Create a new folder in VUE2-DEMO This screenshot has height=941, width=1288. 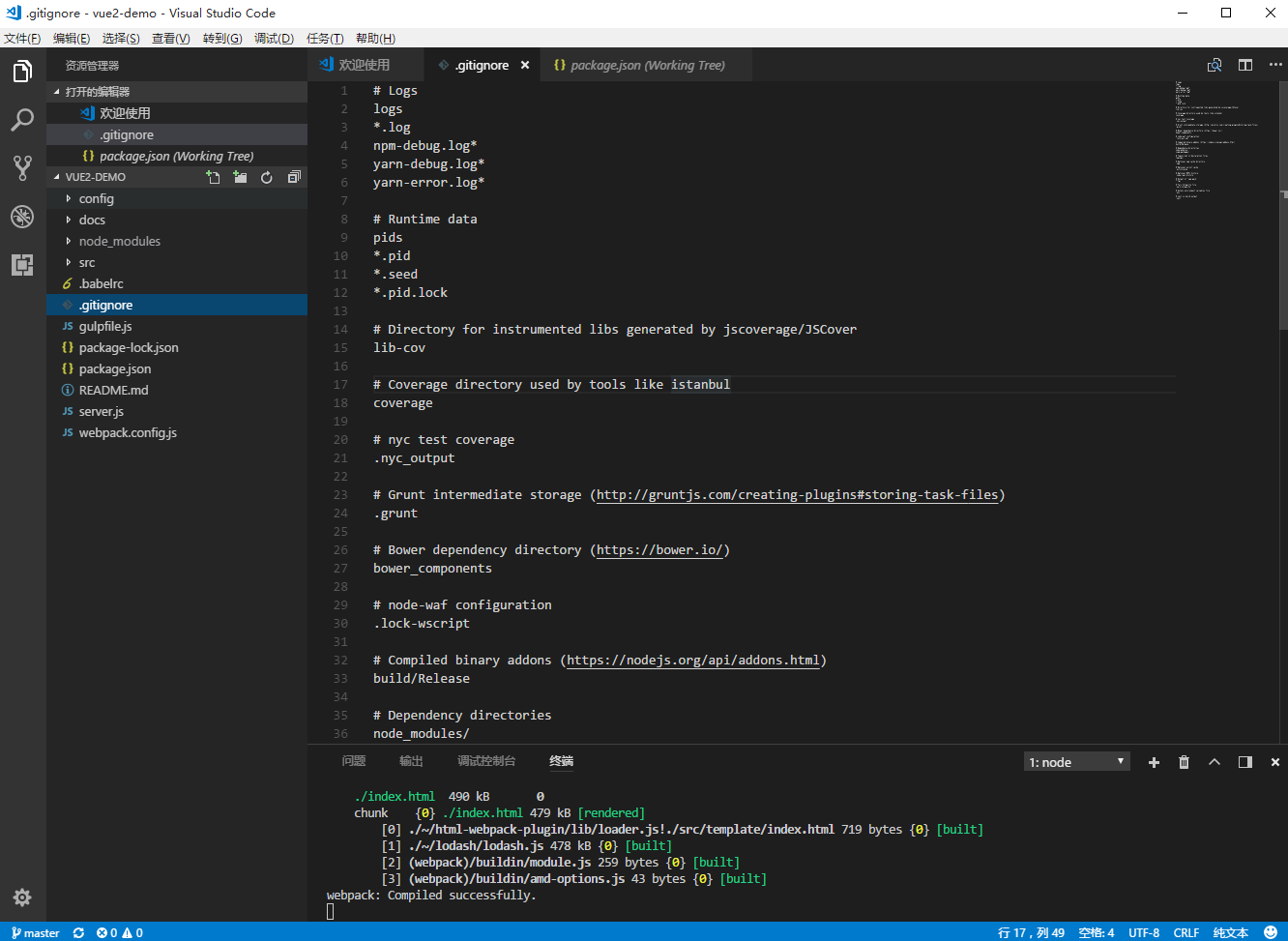pyautogui.click(x=240, y=177)
